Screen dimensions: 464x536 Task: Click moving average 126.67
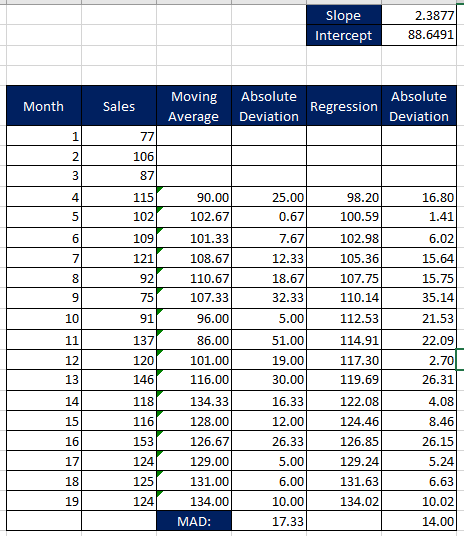click(x=194, y=441)
